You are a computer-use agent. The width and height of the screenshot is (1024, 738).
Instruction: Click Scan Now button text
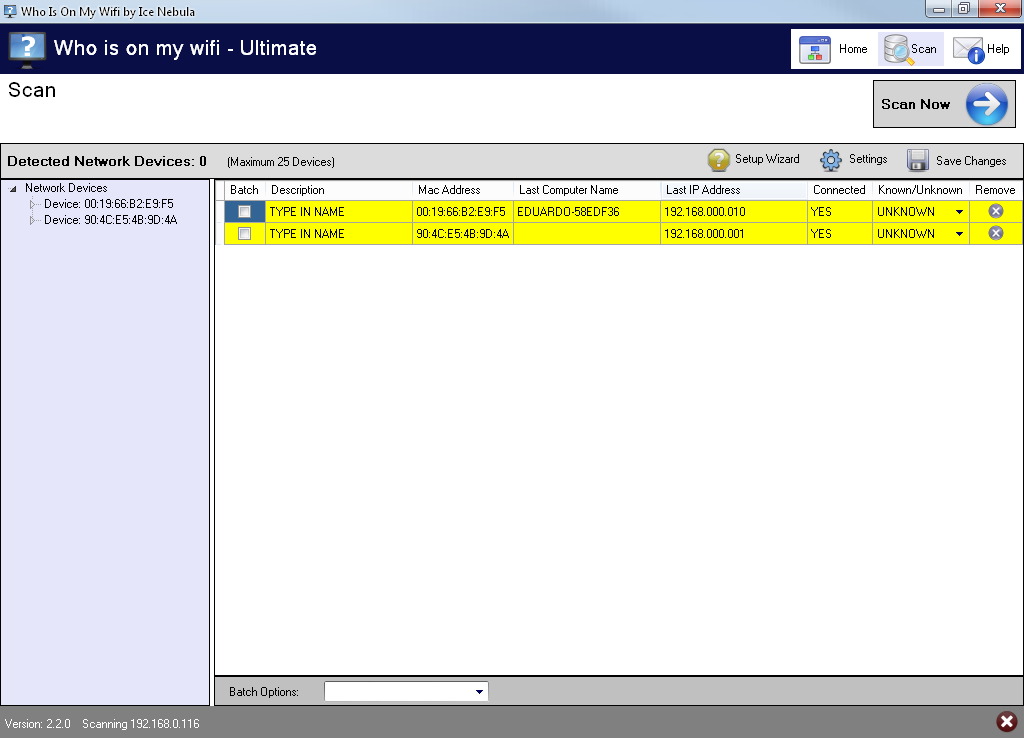[x=915, y=104]
